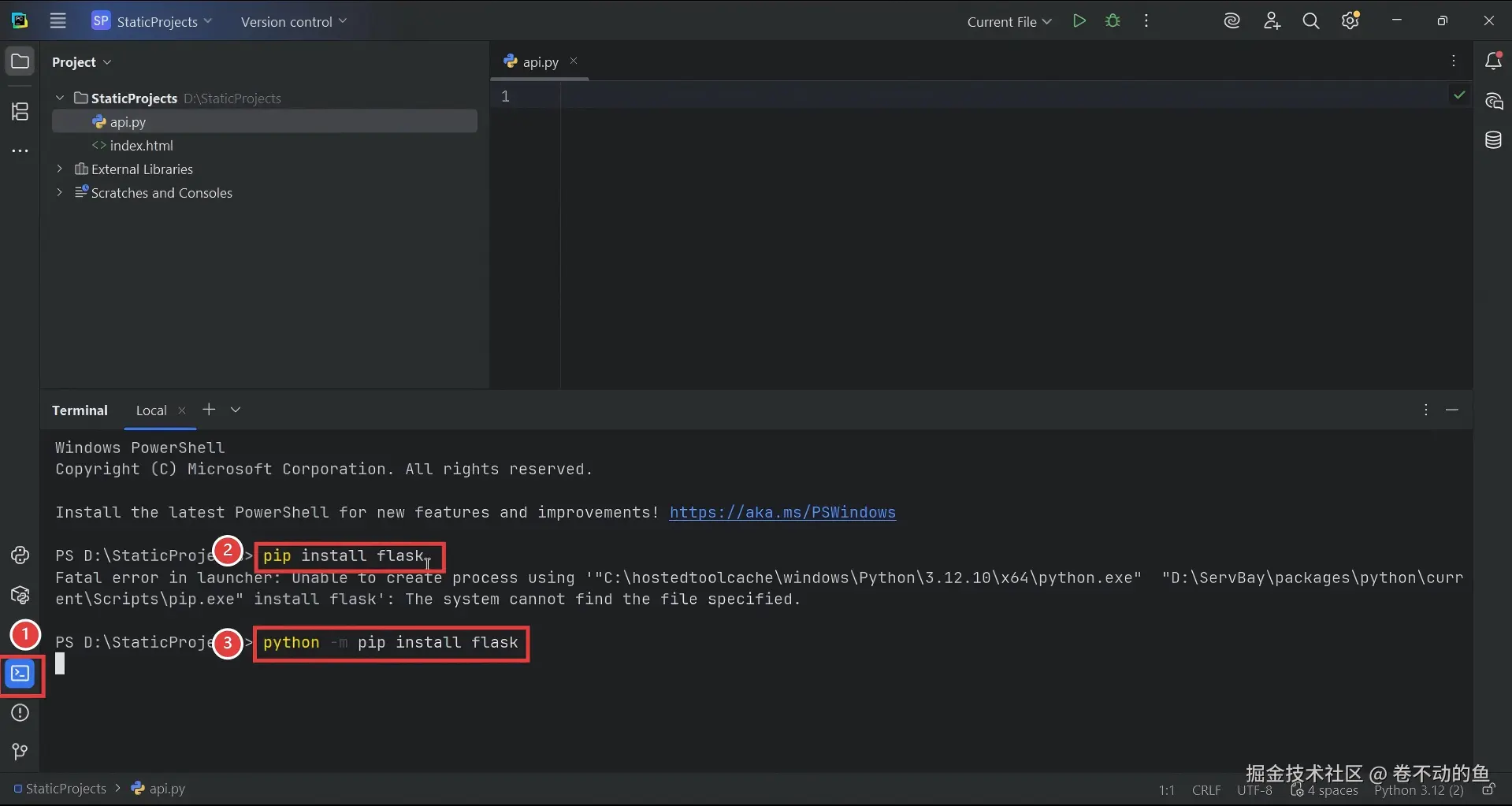Expand External Libraries node
The width and height of the screenshot is (1512, 806).
(60, 169)
